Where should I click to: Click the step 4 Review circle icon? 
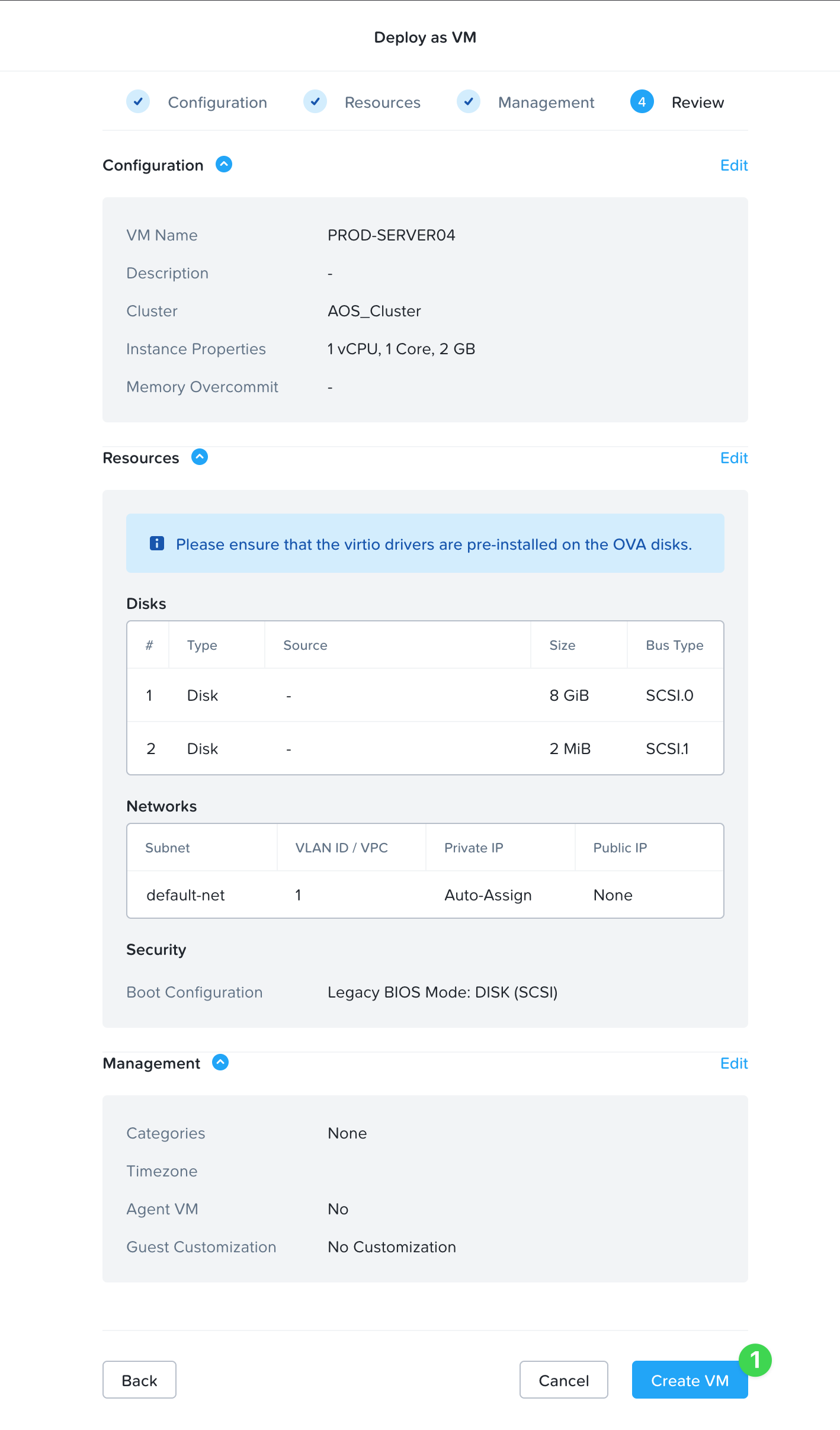coord(642,102)
